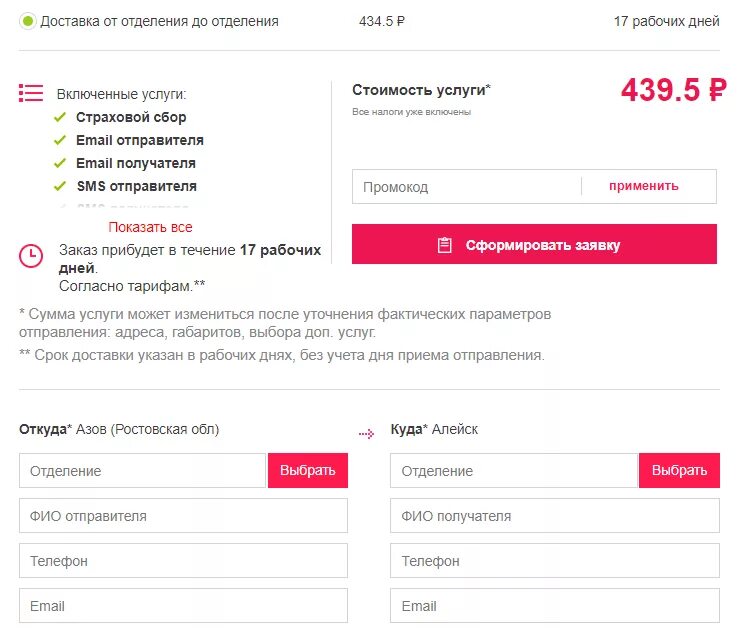Click the green checkmark next to SMS отправителя

pyautogui.click(x=60, y=186)
